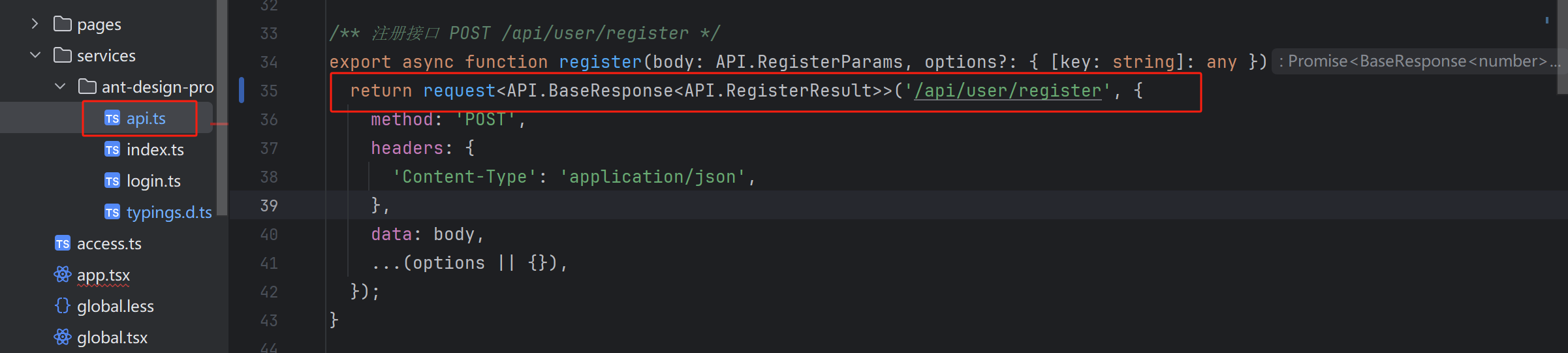Viewport: 1568px width, 353px height.
Task: Click the folder icon for services
Action: pos(63,55)
